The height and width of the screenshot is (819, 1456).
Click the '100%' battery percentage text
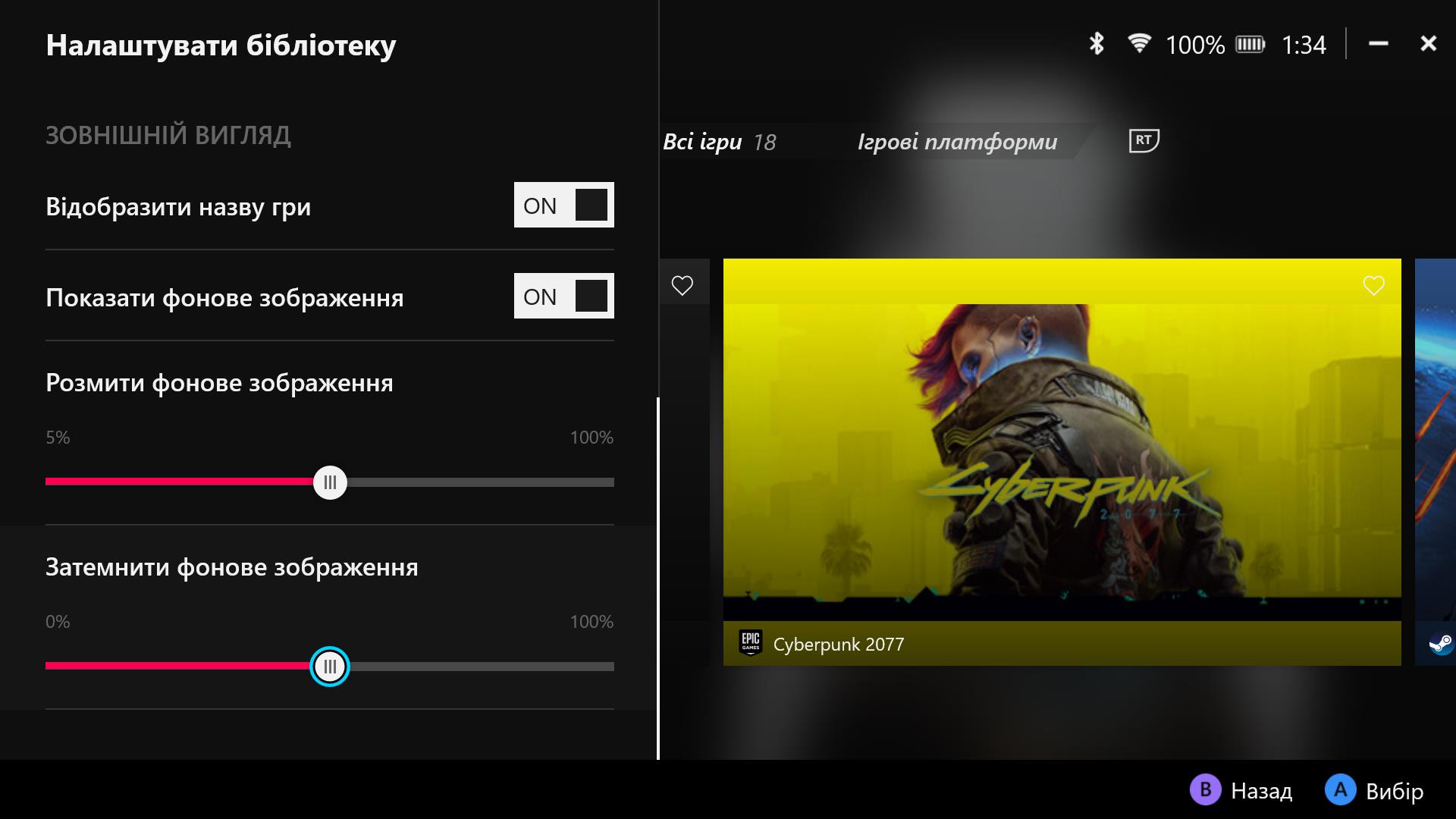pos(1195,45)
